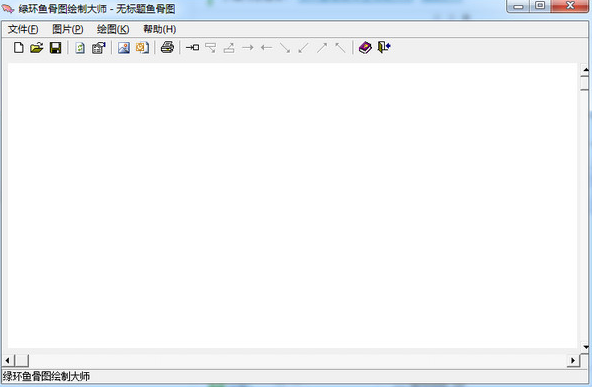The width and height of the screenshot is (592, 387).
Task: Click the picture image icon
Action: (x=123, y=48)
